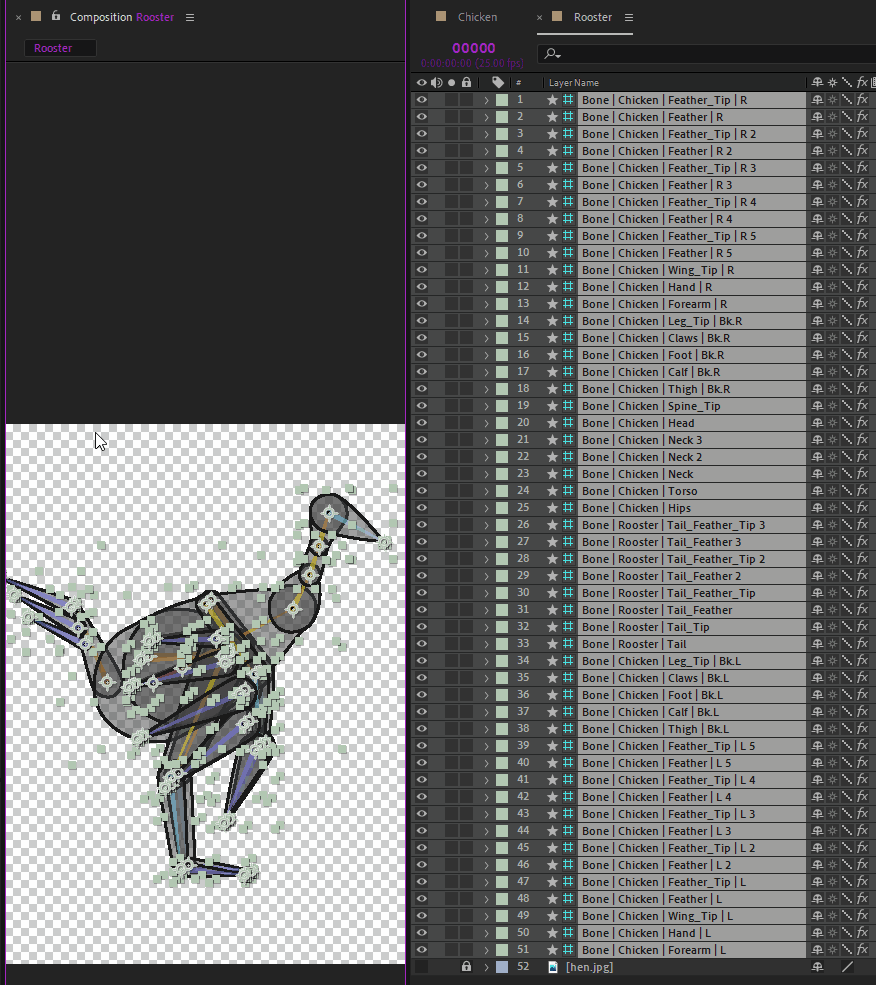
Task: Click the shy star icon on layer Head
Action: (x=553, y=422)
